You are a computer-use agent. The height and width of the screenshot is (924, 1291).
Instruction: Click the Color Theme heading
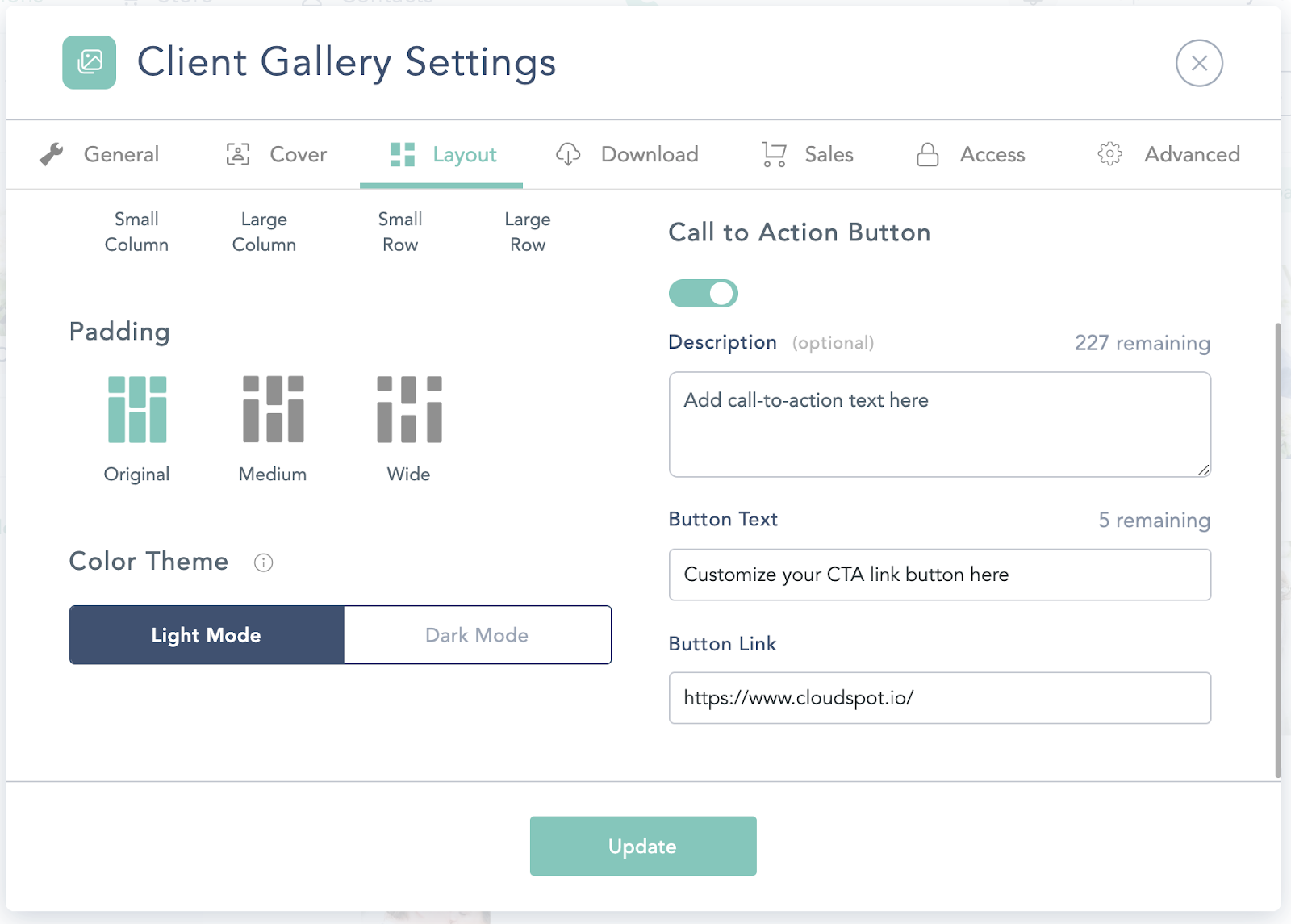click(148, 562)
